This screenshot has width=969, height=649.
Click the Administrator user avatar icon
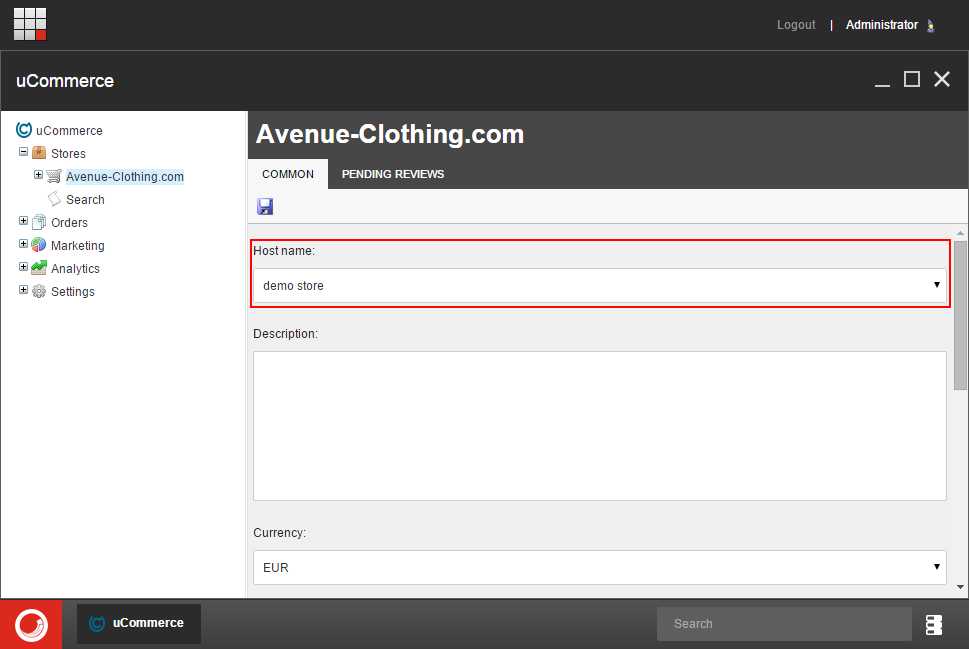click(x=931, y=25)
